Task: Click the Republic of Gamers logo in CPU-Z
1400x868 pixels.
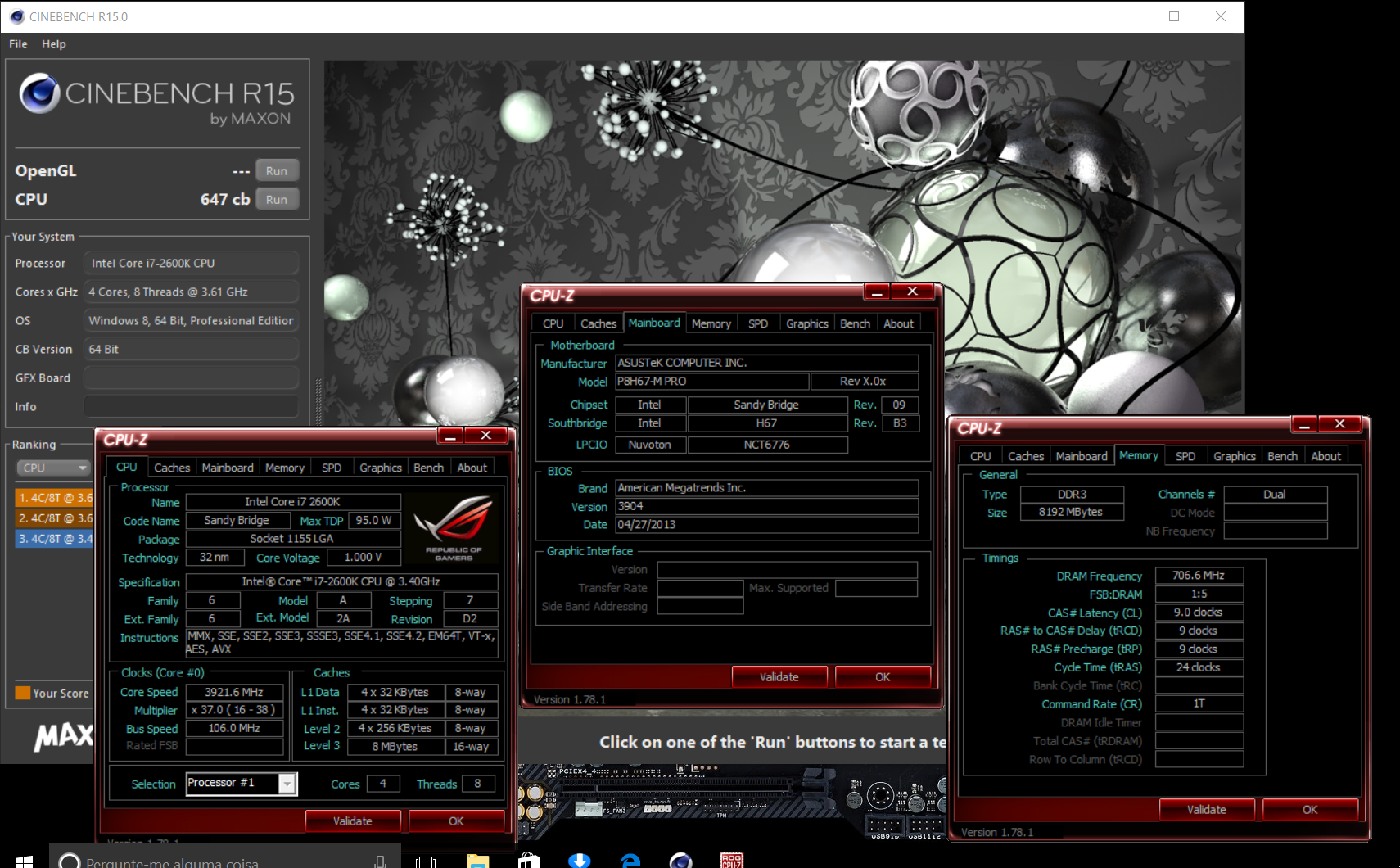Action: [x=454, y=527]
